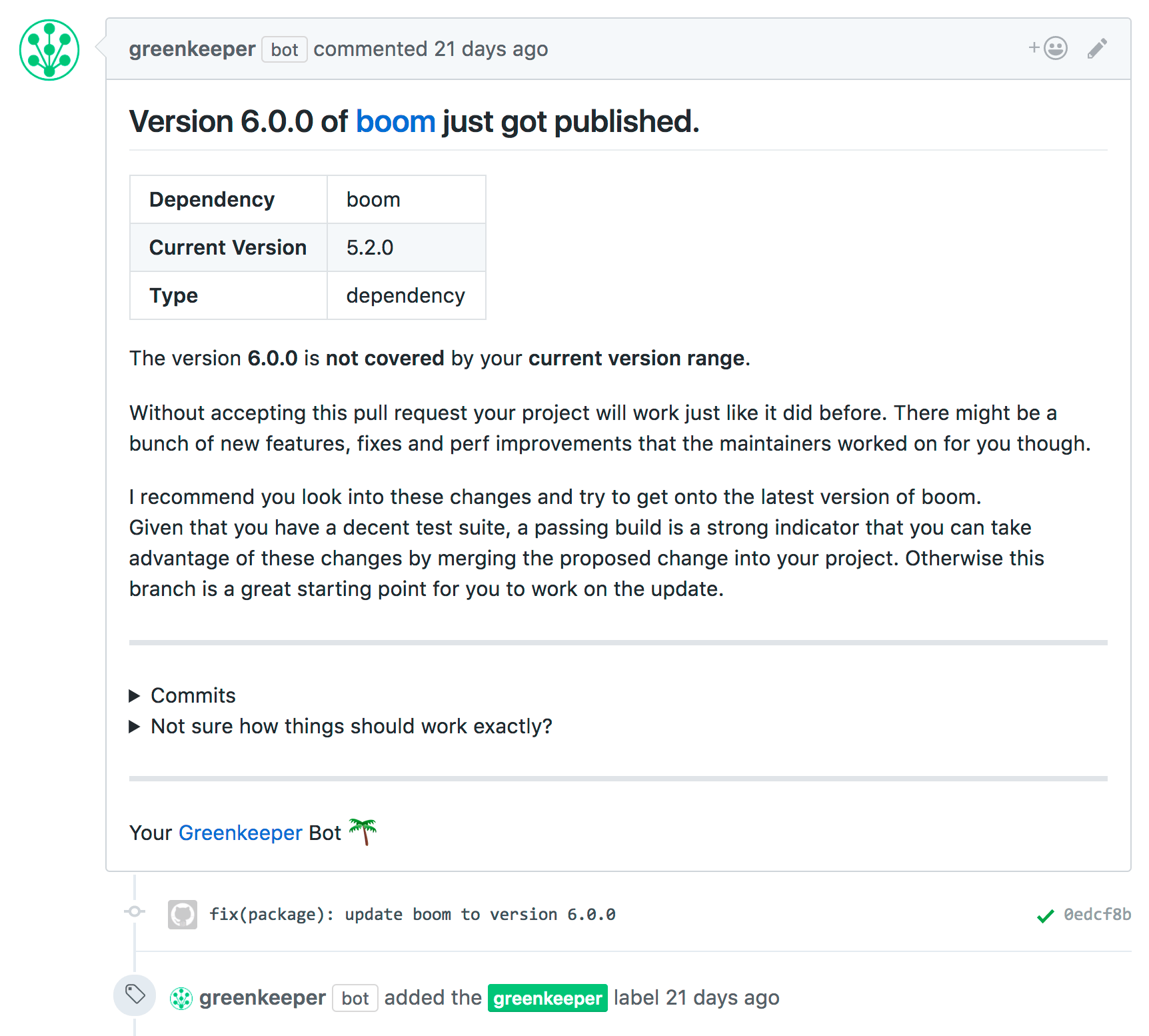1149x1036 pixels.
Task: Click the commit message about updating boom
Action: pyautogui.click(x=413, y=915)
